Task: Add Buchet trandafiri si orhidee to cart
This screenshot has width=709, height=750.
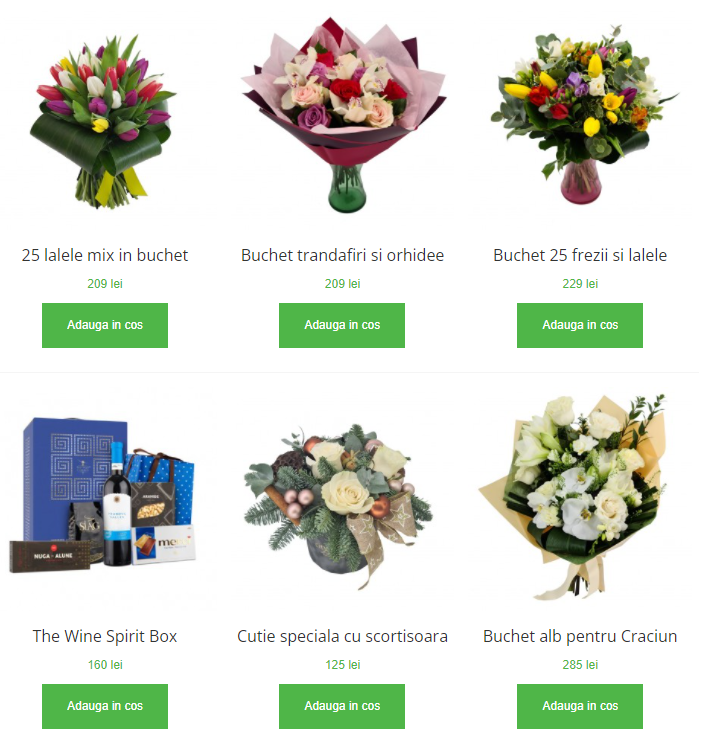Action: click(342, 325)
